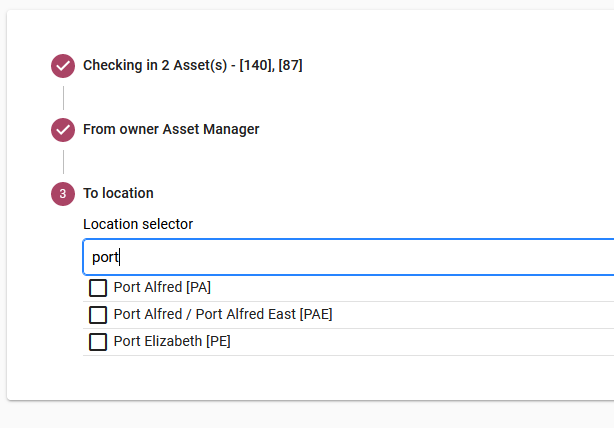Focus the Location selector search field containing 'port'
The image size is (614, 428).
(x=349, y=257)
